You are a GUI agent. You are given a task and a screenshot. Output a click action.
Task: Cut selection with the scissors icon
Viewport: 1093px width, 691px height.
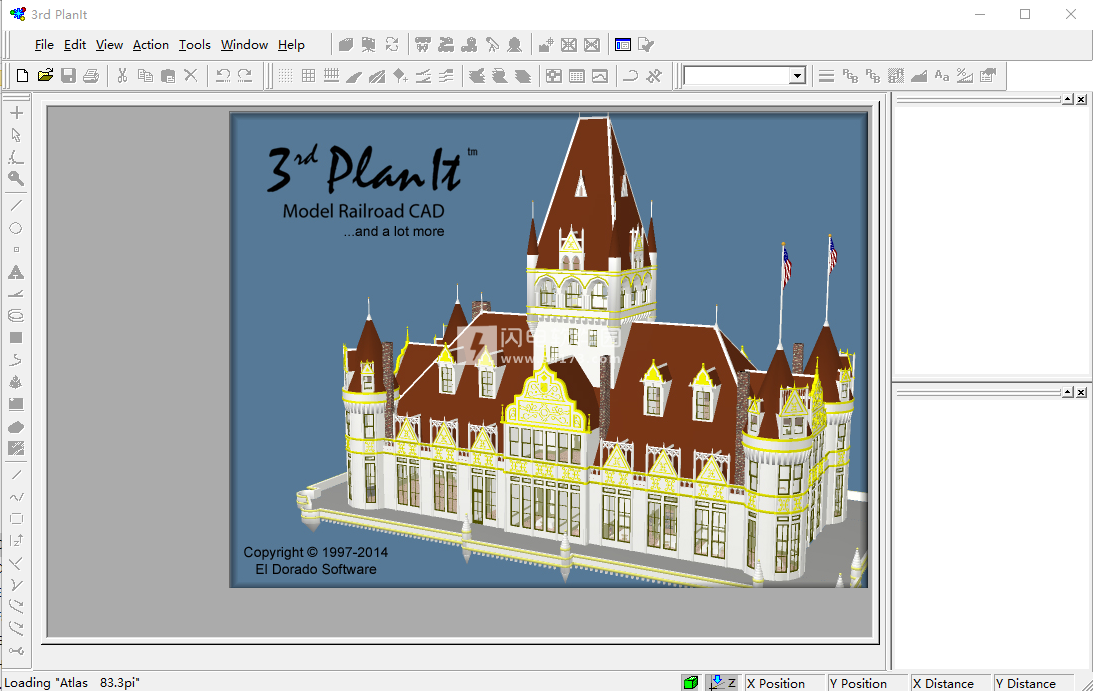(123, 75)
